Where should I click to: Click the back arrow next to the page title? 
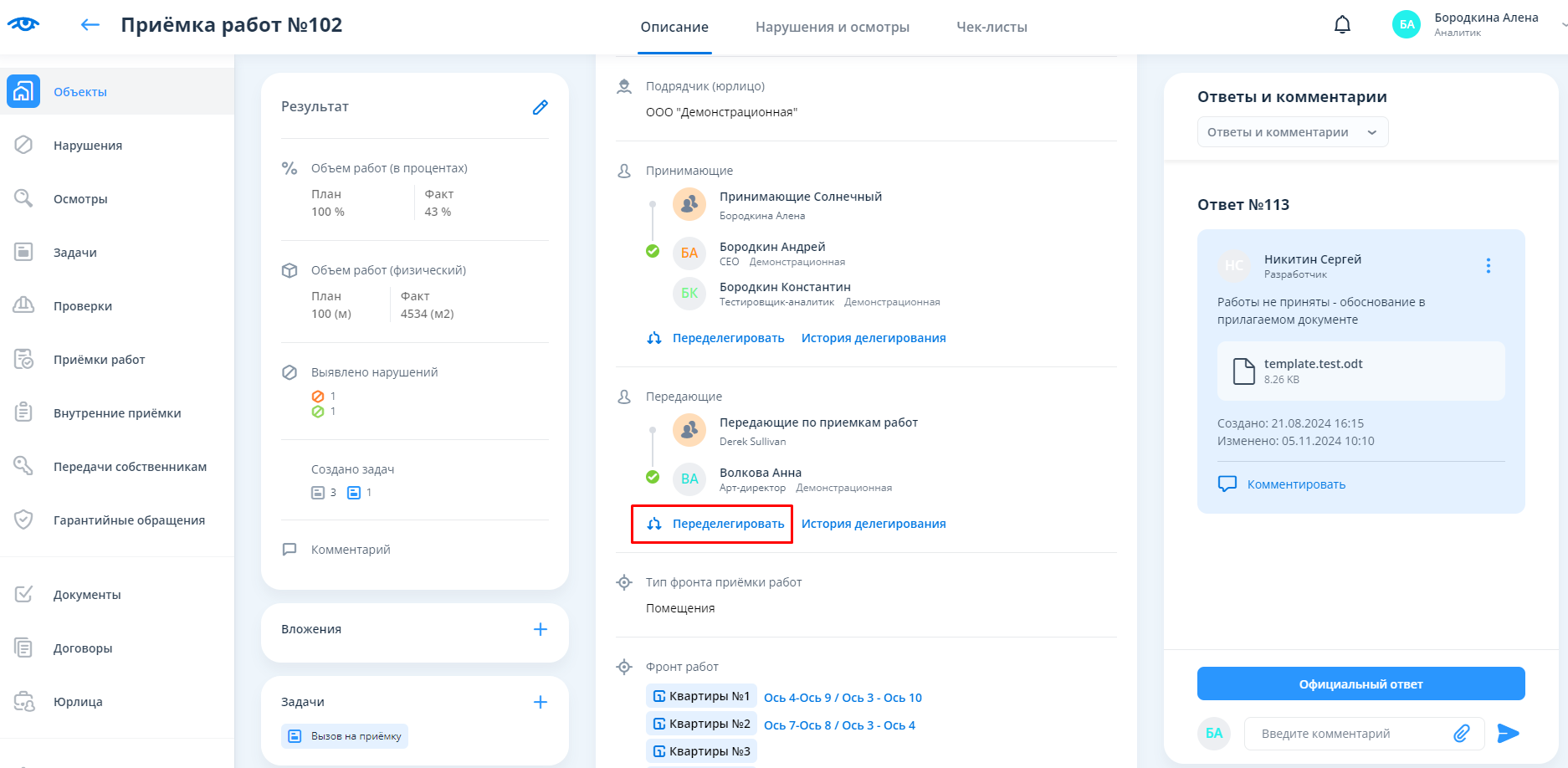[x=90, y=25]
